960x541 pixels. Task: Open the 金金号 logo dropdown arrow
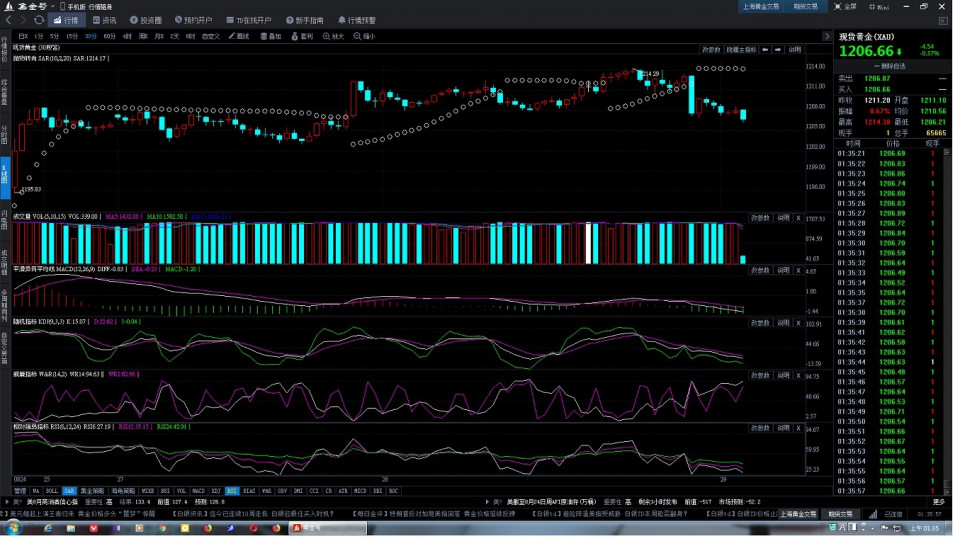[51, 6]
